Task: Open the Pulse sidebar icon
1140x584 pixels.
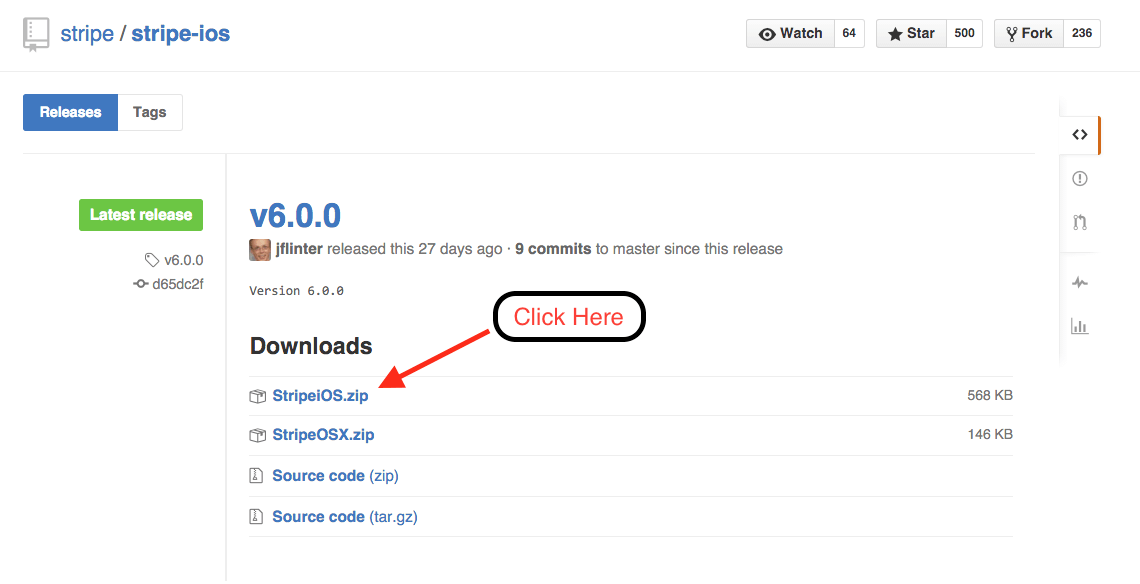Action: pyautogui.click(x=1080, y=282)
